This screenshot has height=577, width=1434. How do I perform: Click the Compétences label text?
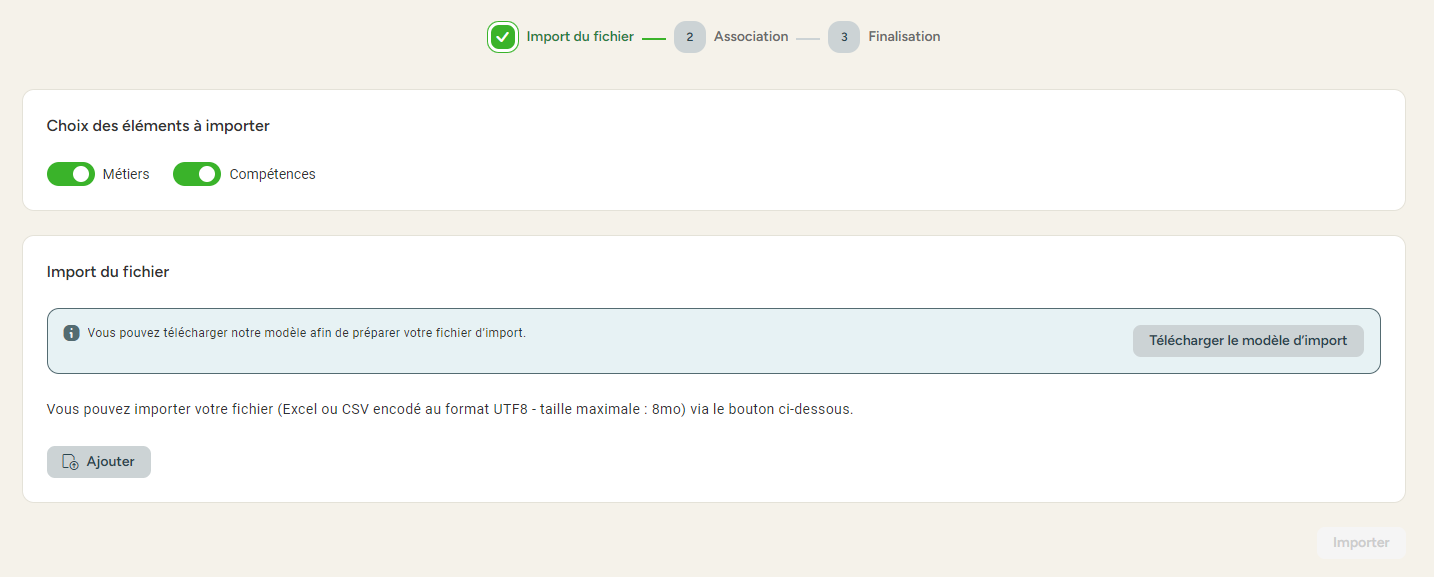coord(273,174)
